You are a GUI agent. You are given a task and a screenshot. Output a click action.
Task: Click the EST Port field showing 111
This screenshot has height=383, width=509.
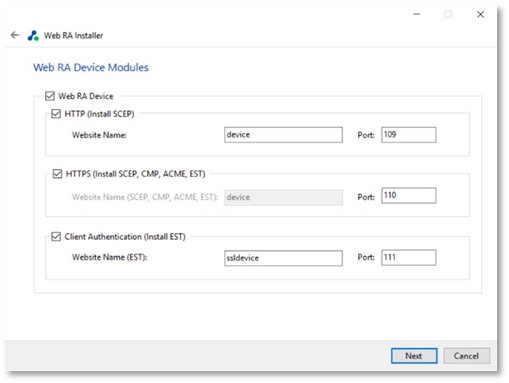point(409,258)
